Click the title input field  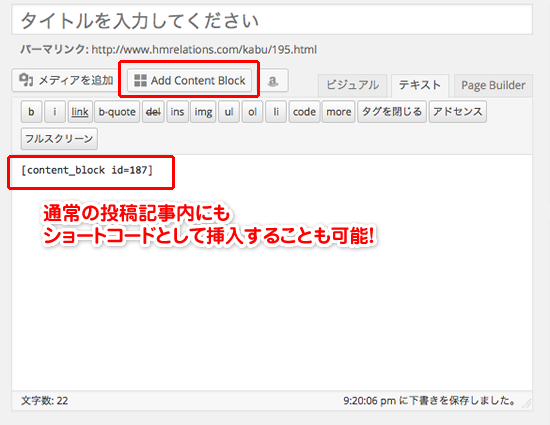(272, 20)
